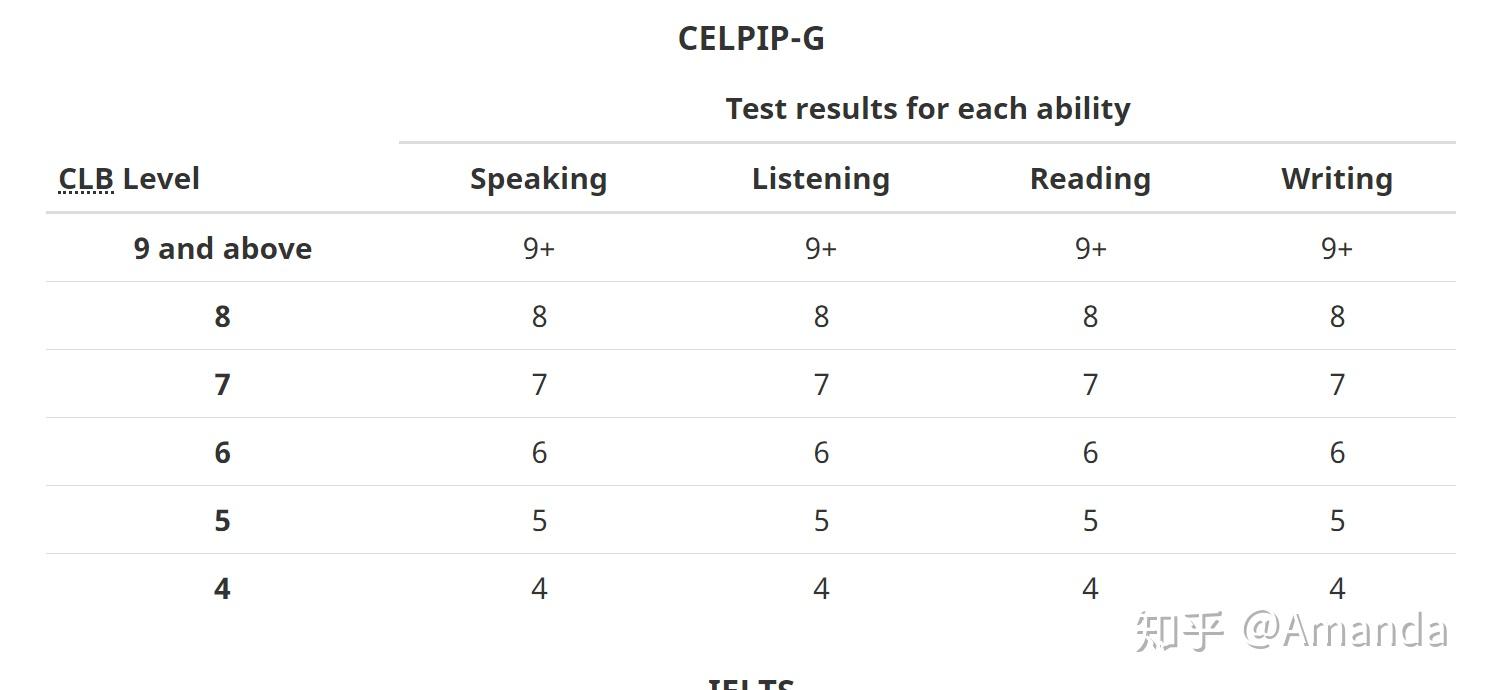Click the Speaking column header
Viewport: 1487px width, 690px height.
coord(539,179)
